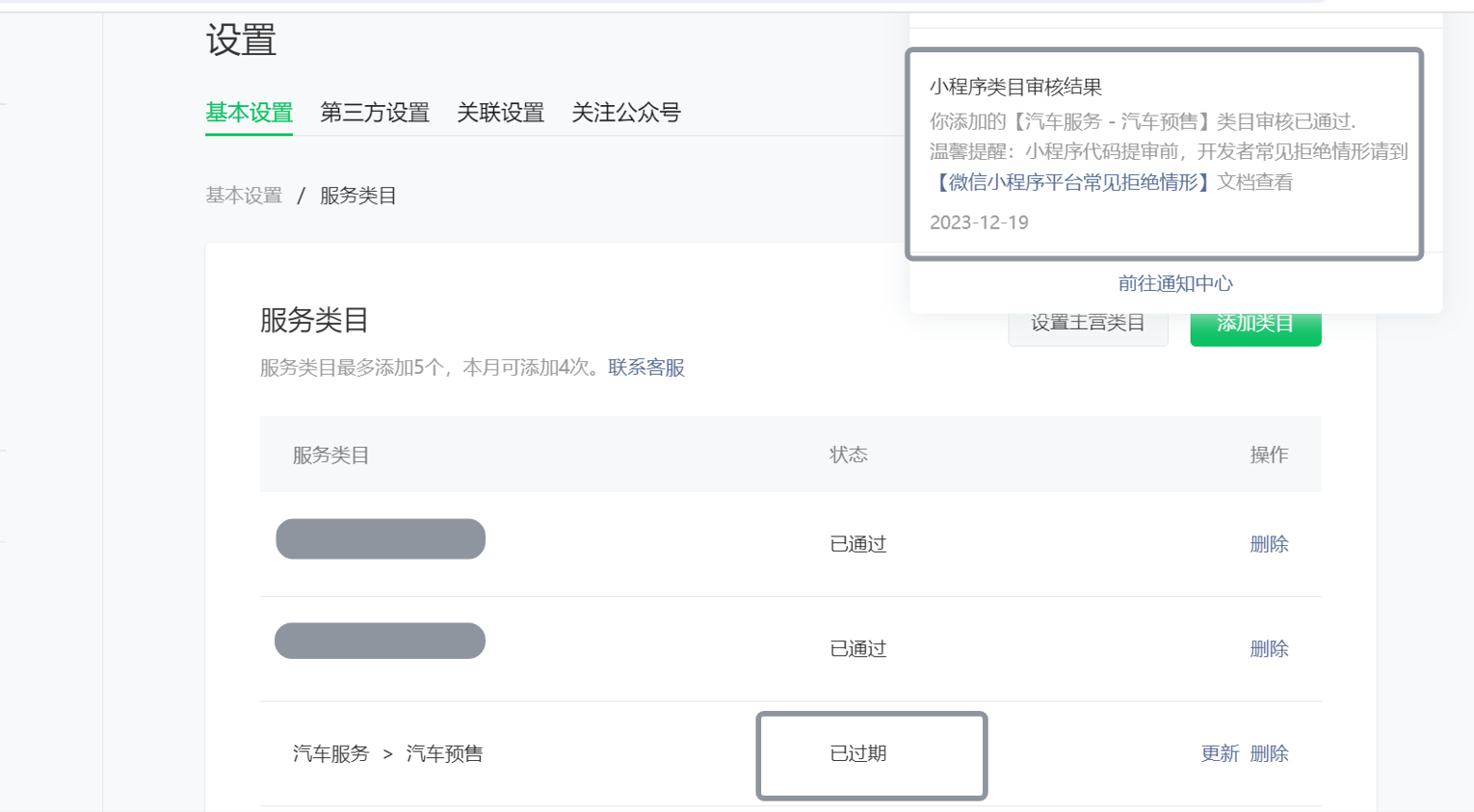Click the 基本设置 breadcrumb link
Image resolution: width=1474 pixels, height=812 pixels.
(244, 196)
